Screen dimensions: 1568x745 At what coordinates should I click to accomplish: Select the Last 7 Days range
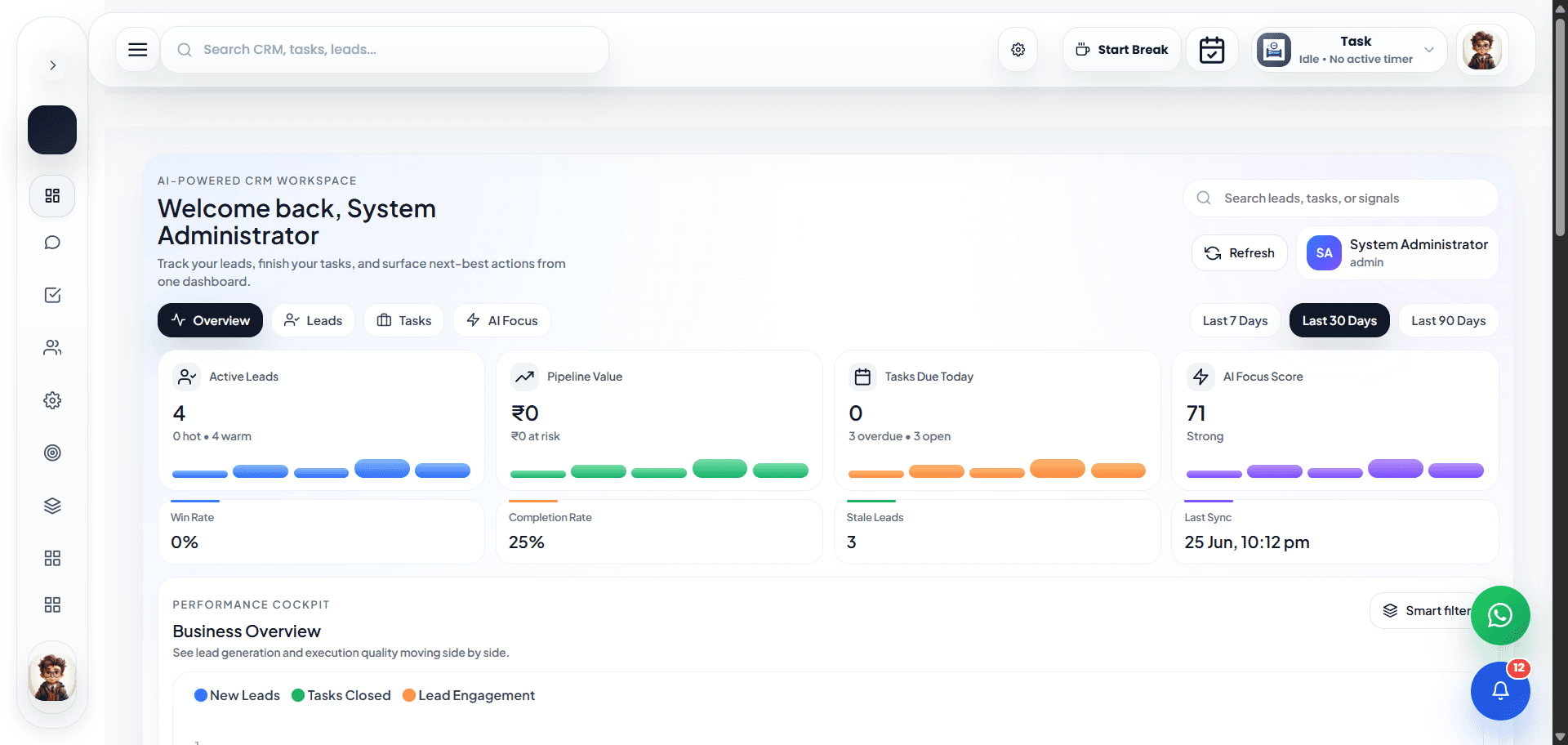pos(1235,320)
